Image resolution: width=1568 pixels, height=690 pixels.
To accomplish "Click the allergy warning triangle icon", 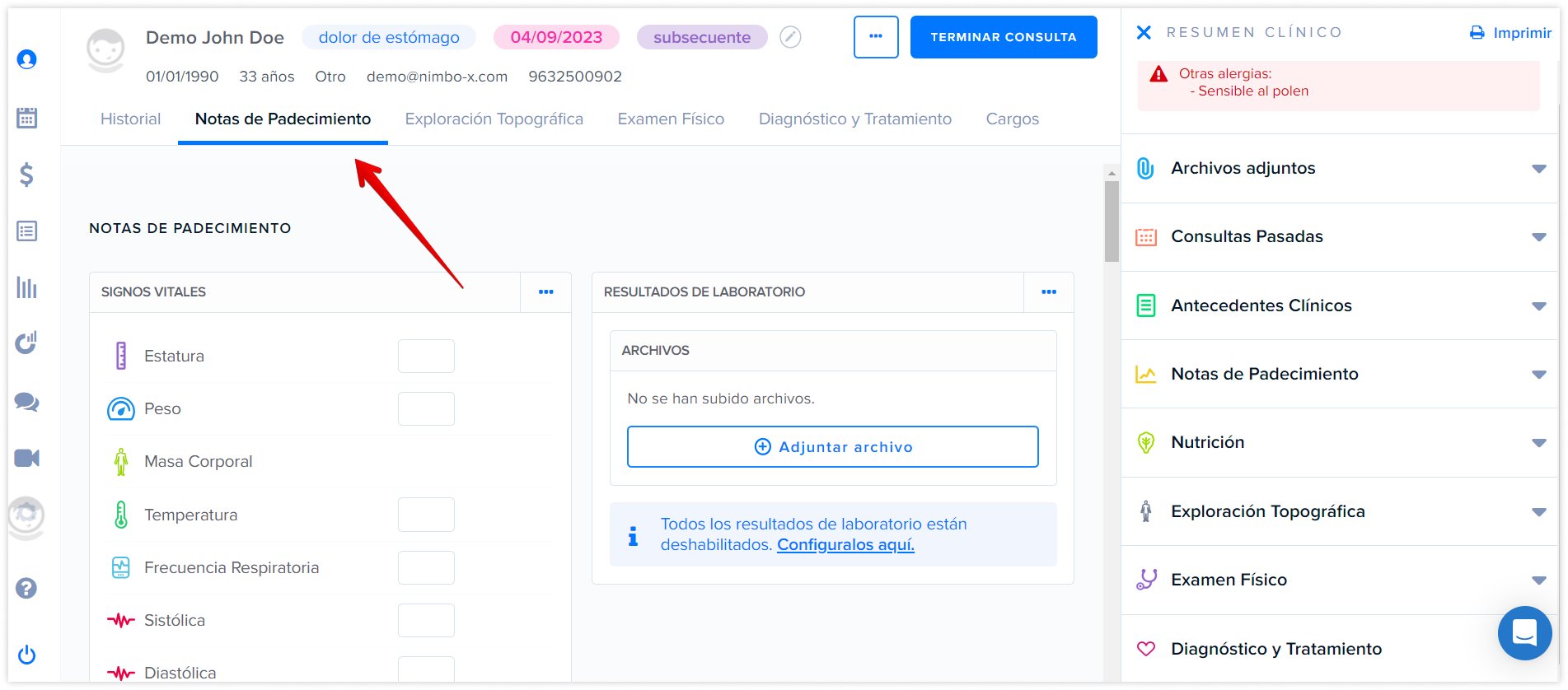I will point(1158,74).
